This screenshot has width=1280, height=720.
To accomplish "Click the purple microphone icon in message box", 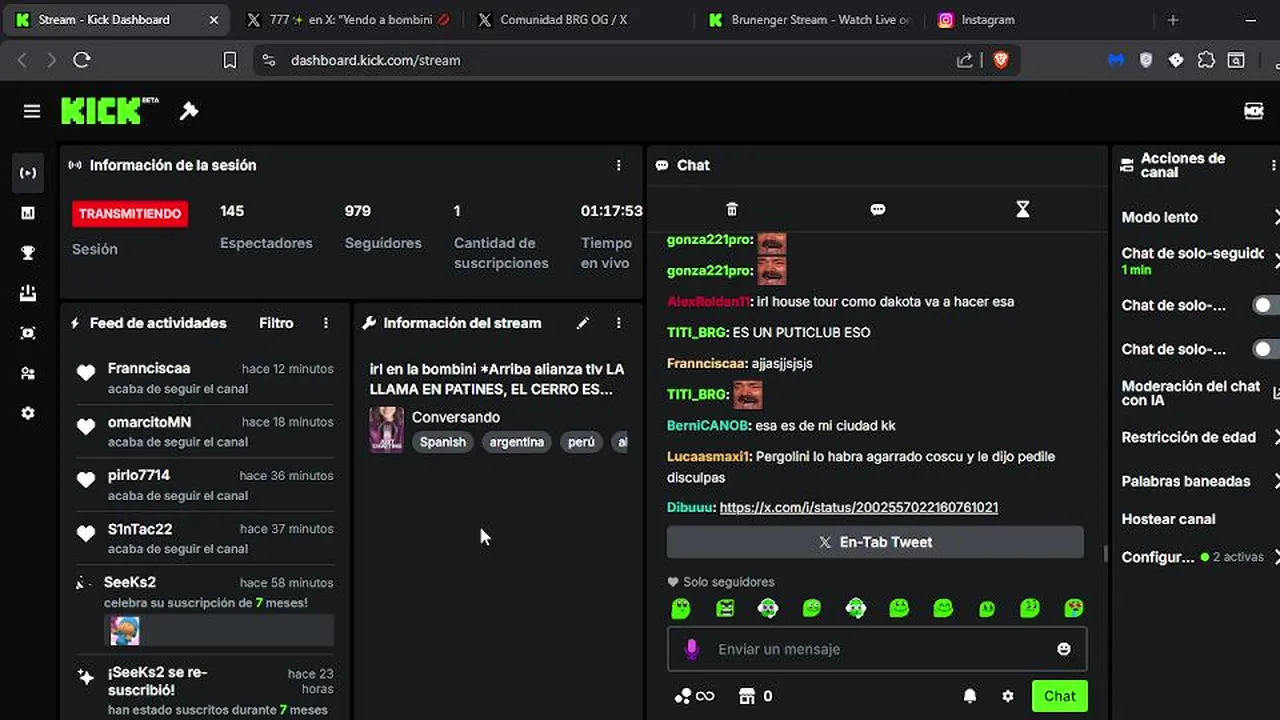I will click(691, 649).
